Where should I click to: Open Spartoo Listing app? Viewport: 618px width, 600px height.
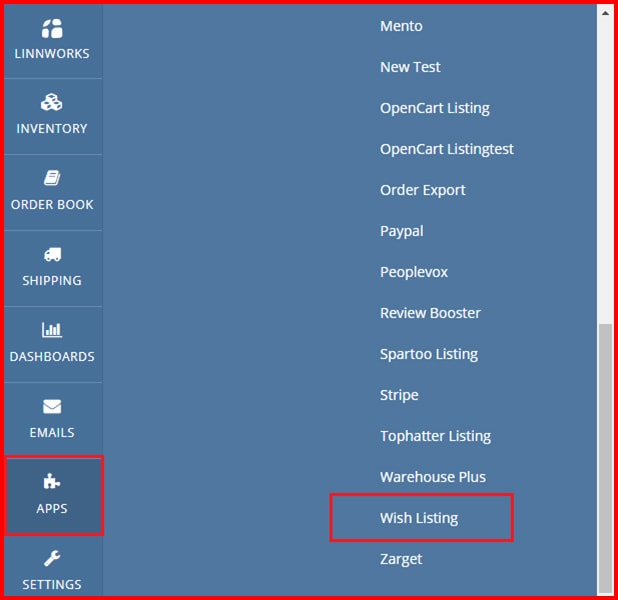tap(429, 354)
